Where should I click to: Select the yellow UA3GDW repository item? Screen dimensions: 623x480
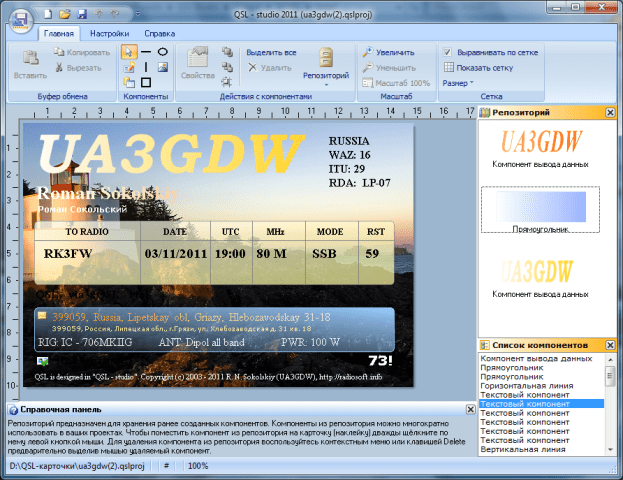540,278
